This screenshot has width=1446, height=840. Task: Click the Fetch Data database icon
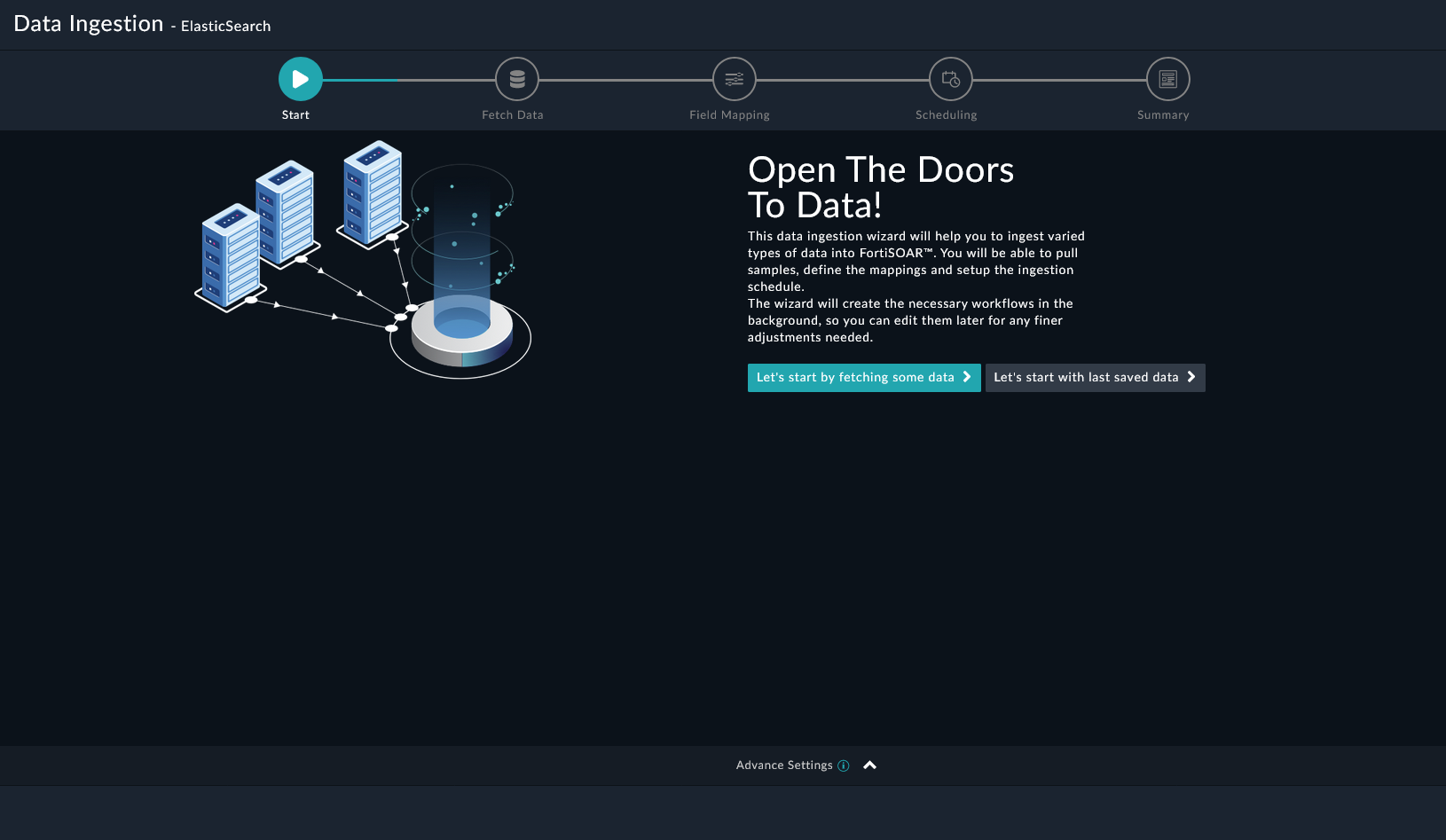pos(517,80)
